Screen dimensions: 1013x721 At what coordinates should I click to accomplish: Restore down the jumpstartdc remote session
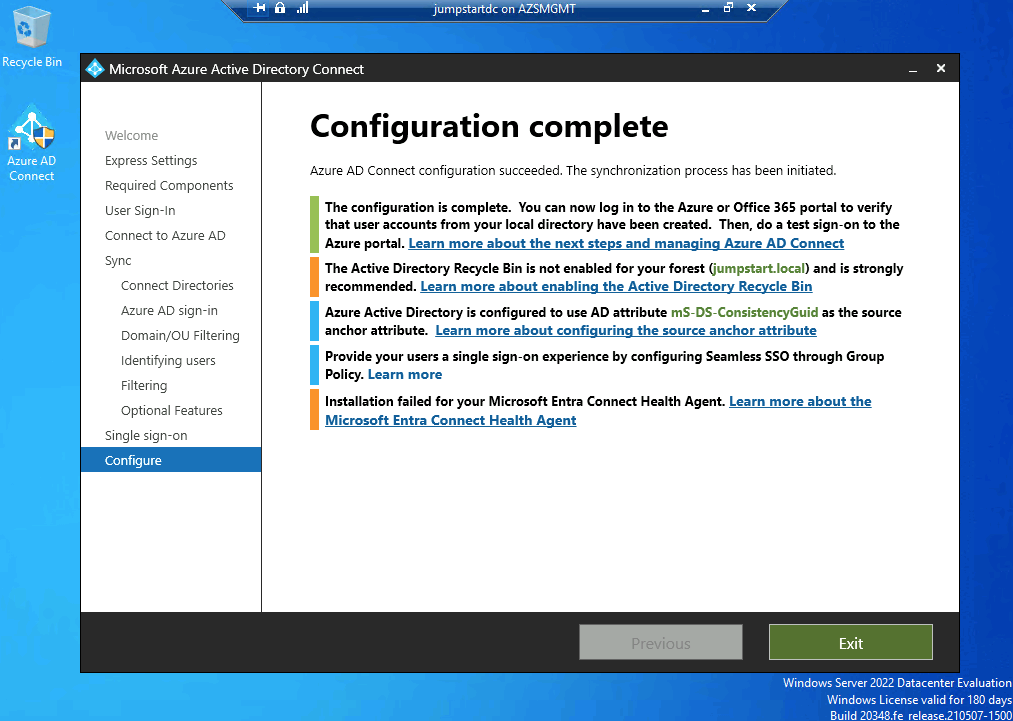[x=728, y=8]
